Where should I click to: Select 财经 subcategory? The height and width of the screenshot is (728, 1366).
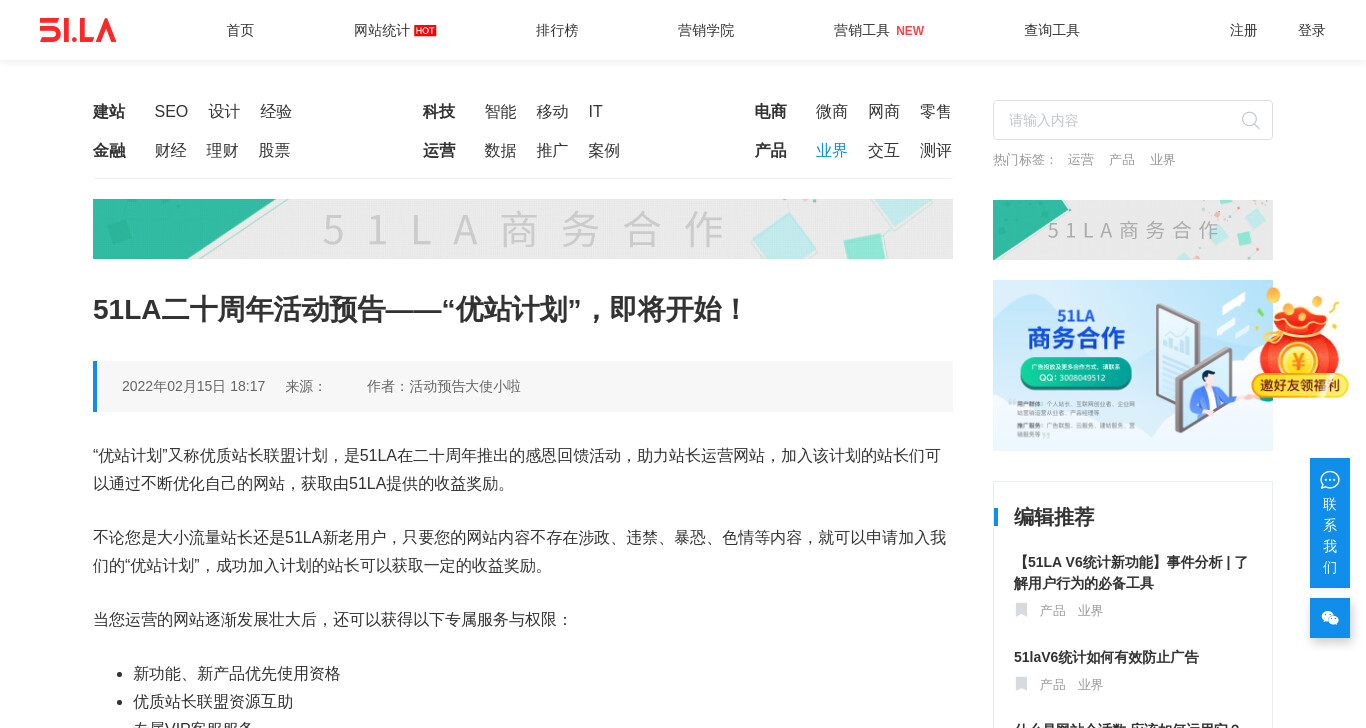170,151
